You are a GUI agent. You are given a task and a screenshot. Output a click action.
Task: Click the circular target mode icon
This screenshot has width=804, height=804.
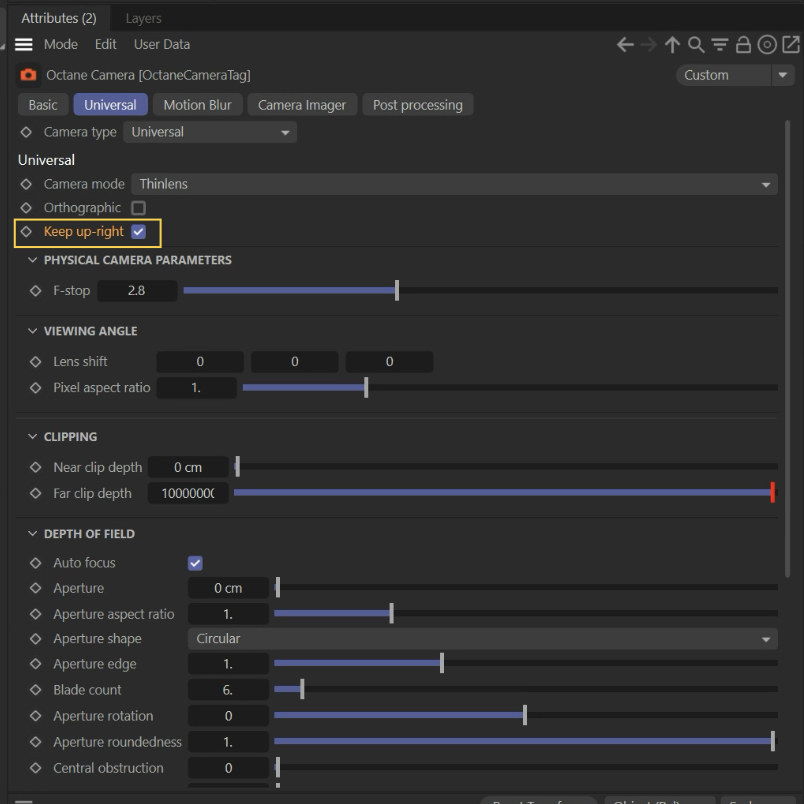point(767,45)
